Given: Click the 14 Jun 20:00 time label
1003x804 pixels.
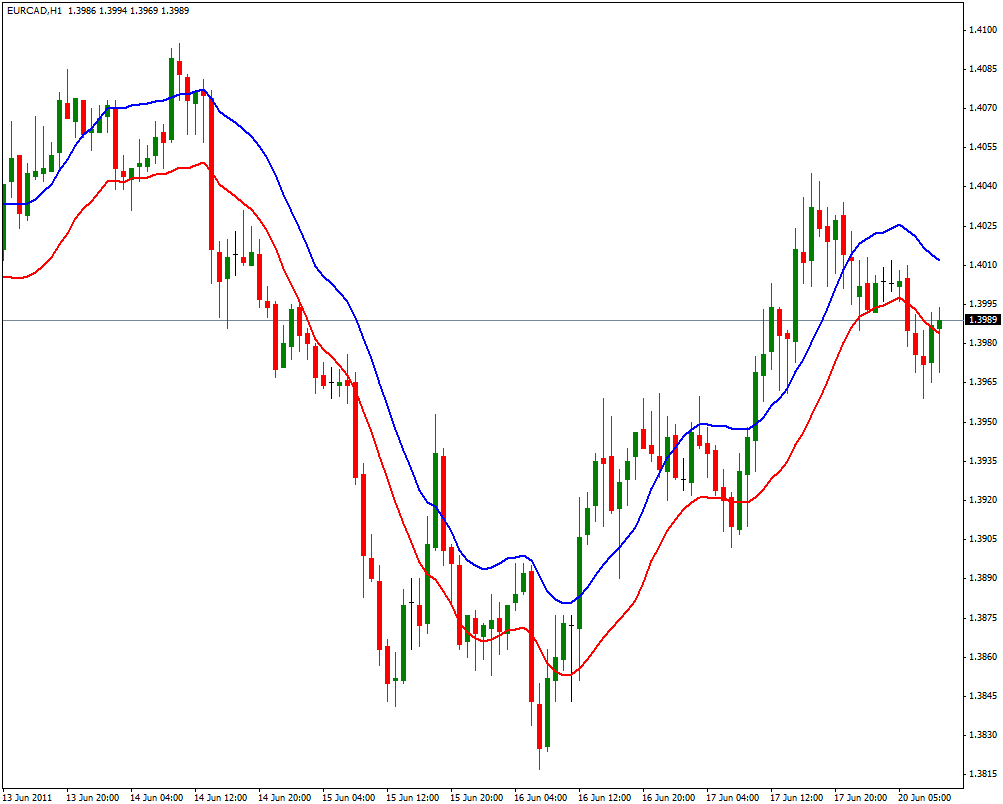Looking at the screenshot, I should pyautogui.click(x=285, y=798).
